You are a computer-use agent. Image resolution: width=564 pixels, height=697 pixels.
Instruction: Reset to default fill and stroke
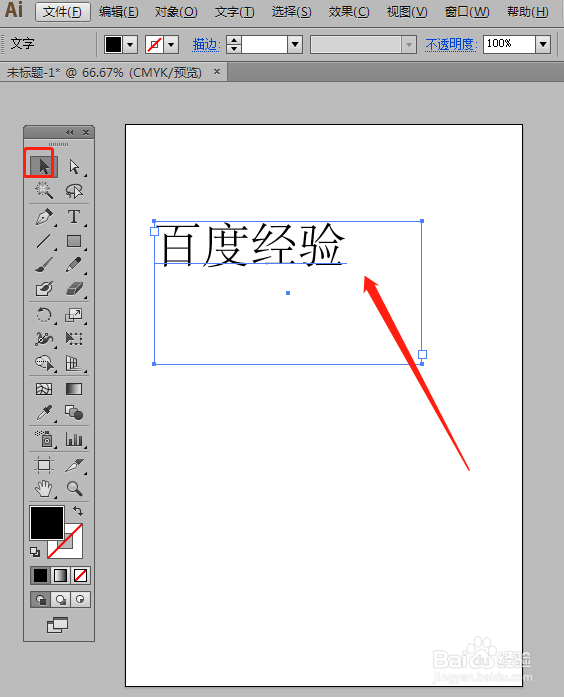point(35,552)
